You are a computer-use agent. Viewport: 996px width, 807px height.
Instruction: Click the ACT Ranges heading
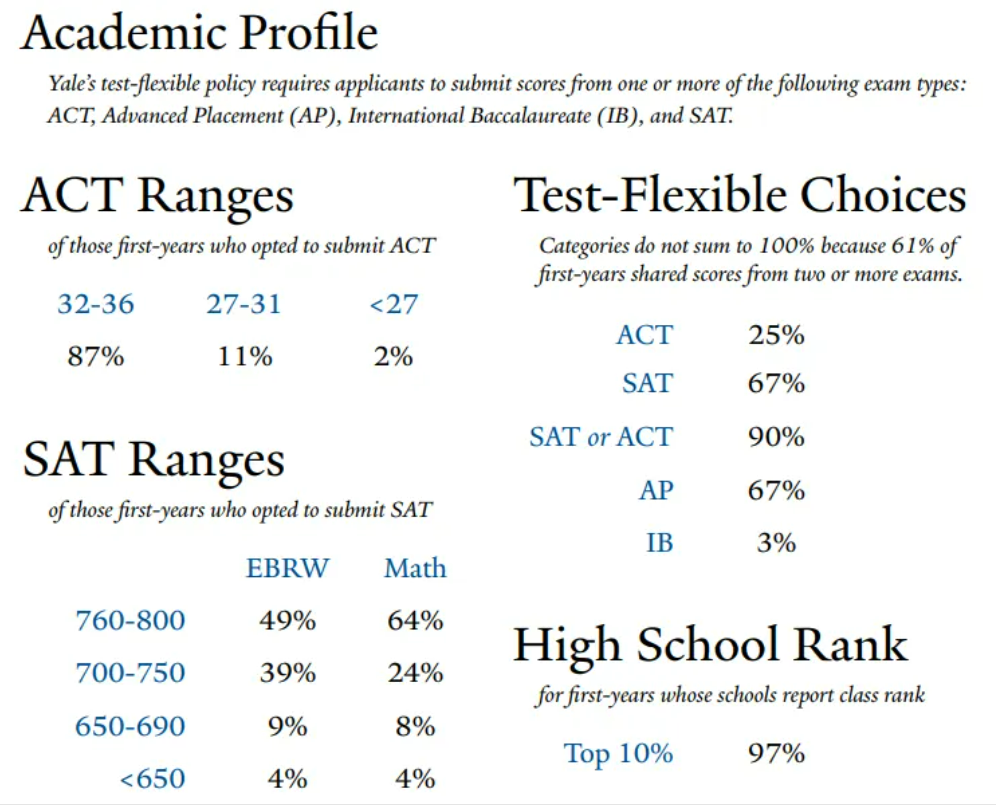coord(157,194)
